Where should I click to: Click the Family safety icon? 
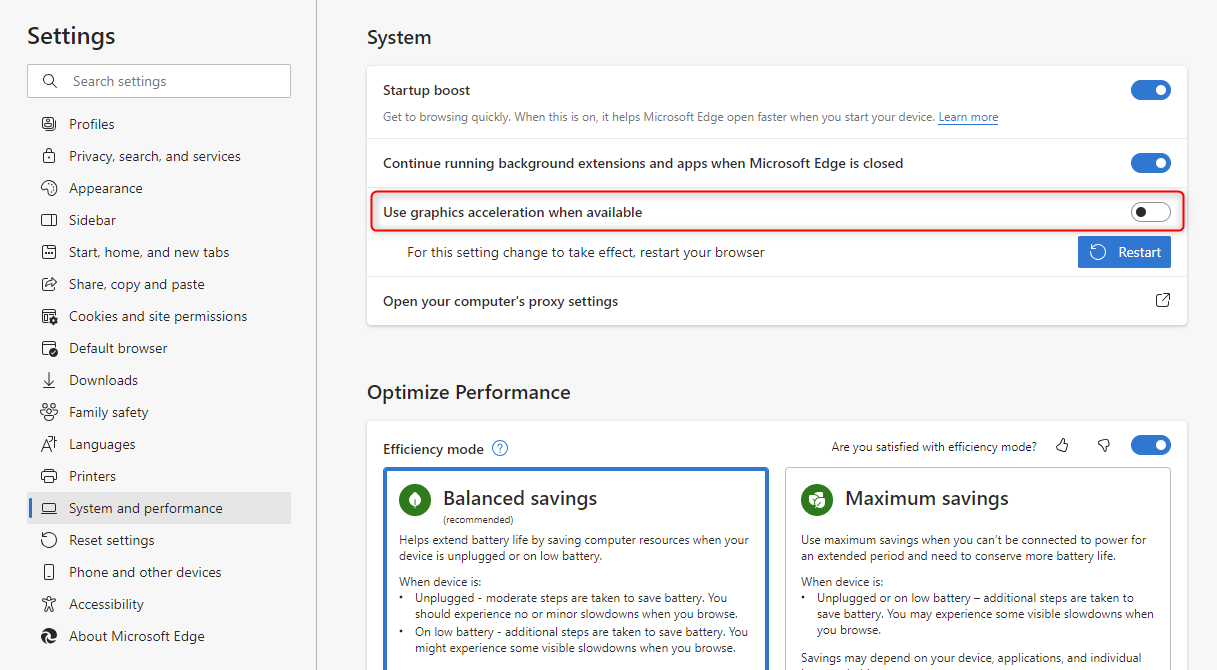49,411
